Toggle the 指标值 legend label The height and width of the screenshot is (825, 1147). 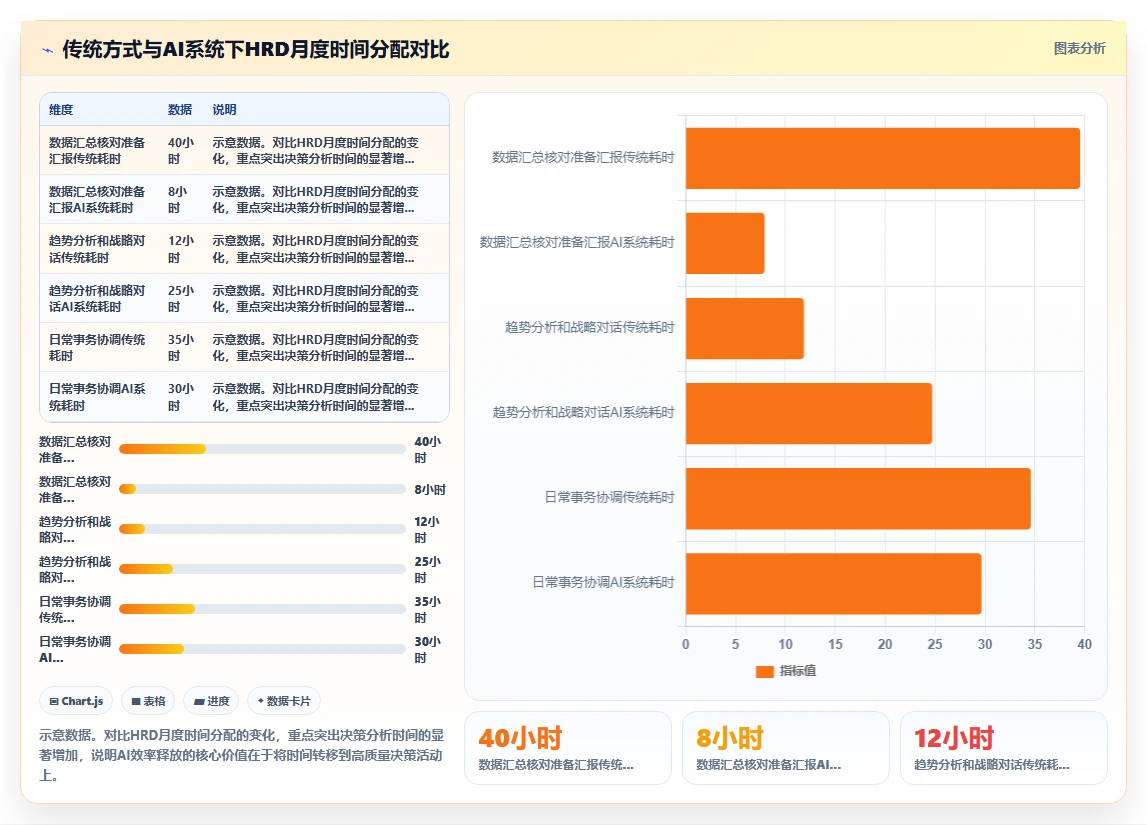pyautogui.click(x=797, y=671)
